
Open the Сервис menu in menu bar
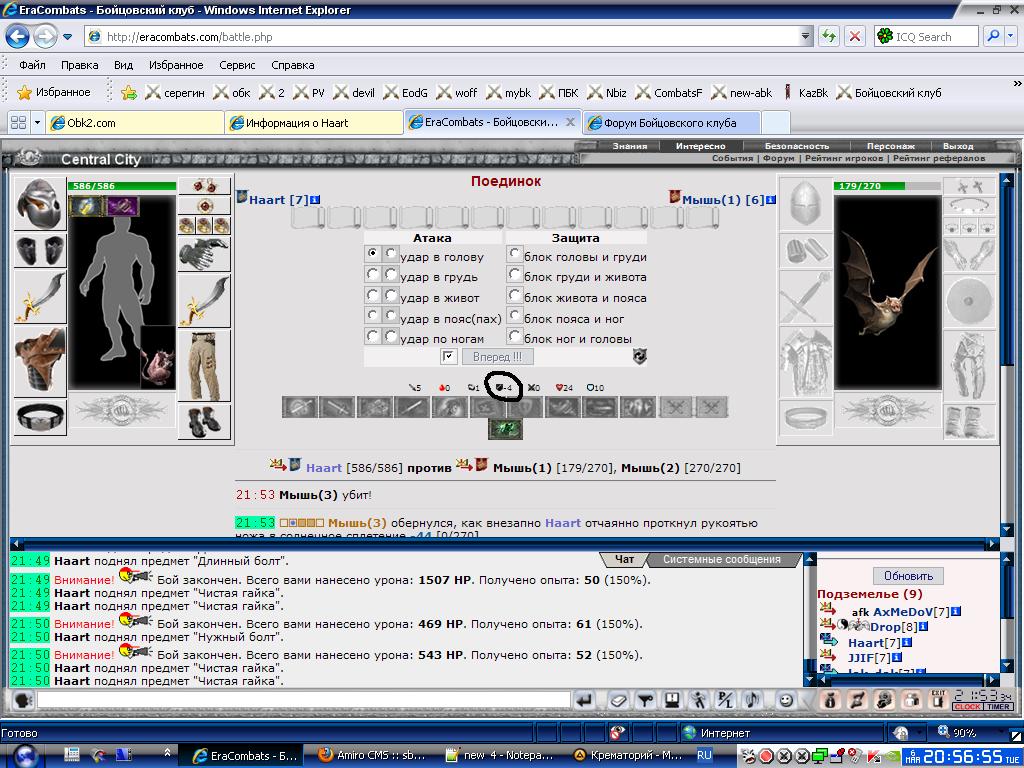tap(237, 65)
